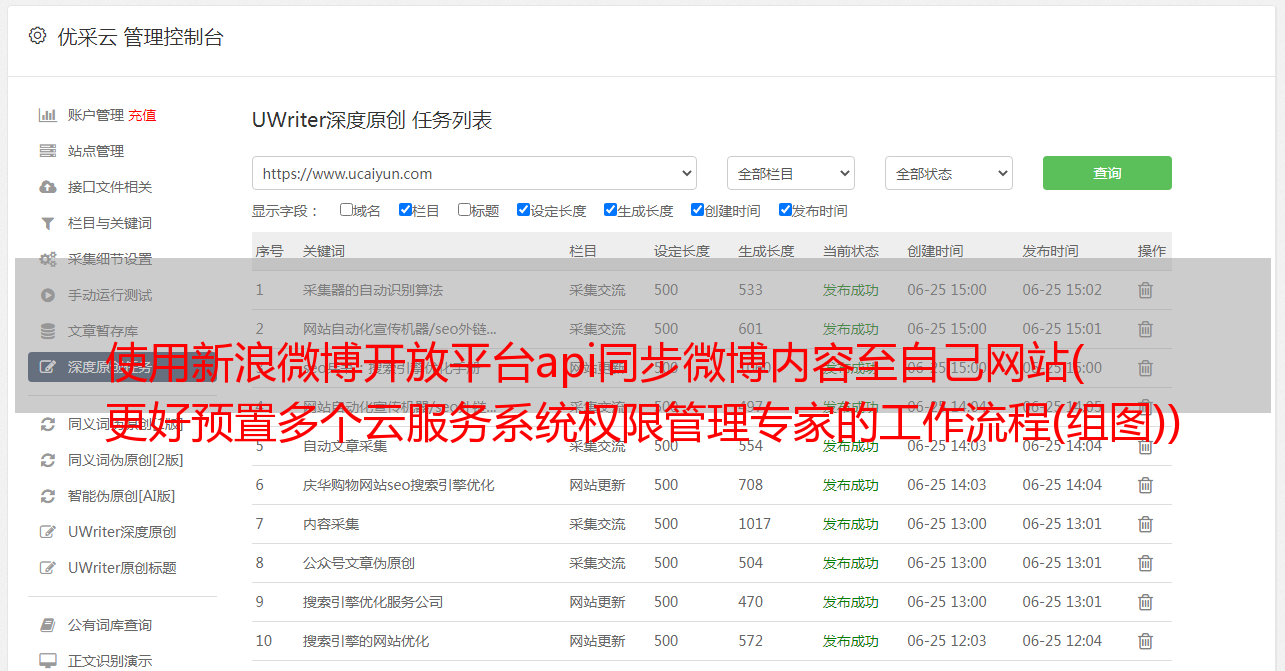Open 同义词伪原创[2版] in the sidebar
Image resolution: width=1285 pixels, height=671 pixels.
(x=126, y=460)
